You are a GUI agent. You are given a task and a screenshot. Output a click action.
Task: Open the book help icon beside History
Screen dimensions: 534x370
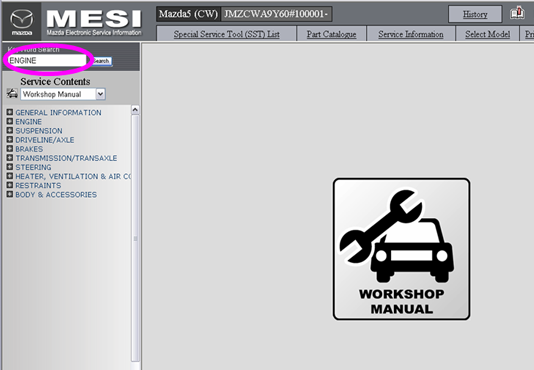tap(517, 14)
